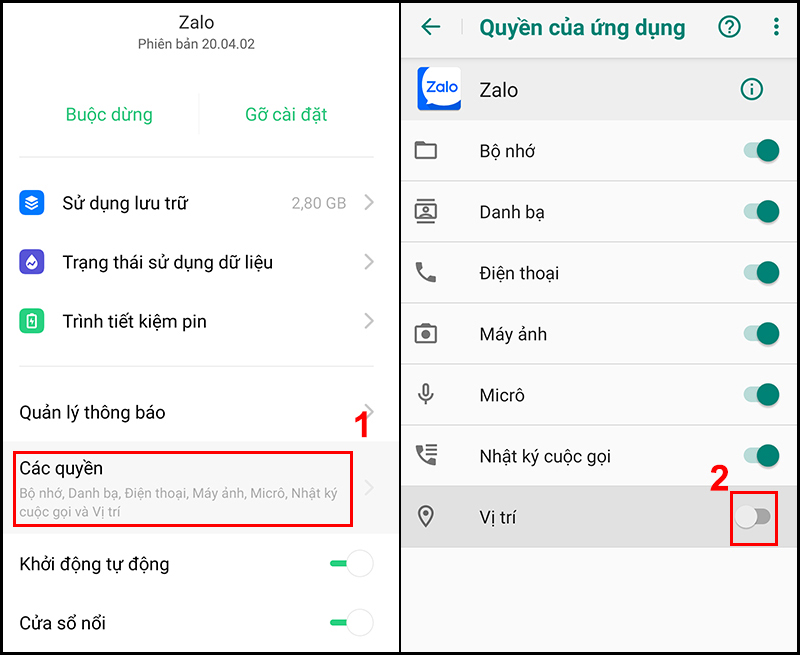Open help with the question mark icon
This screenshot has height=655, width=800.
[x=729, y=27]
